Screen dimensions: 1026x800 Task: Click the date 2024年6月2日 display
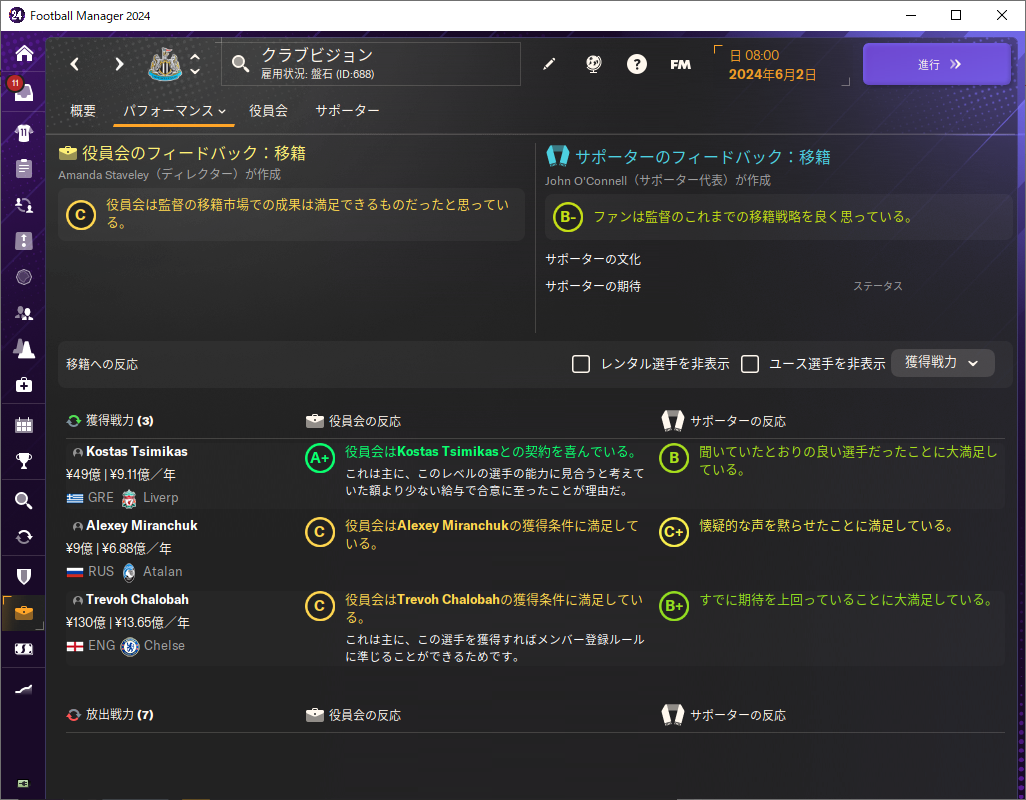click(x=773, y=75)
